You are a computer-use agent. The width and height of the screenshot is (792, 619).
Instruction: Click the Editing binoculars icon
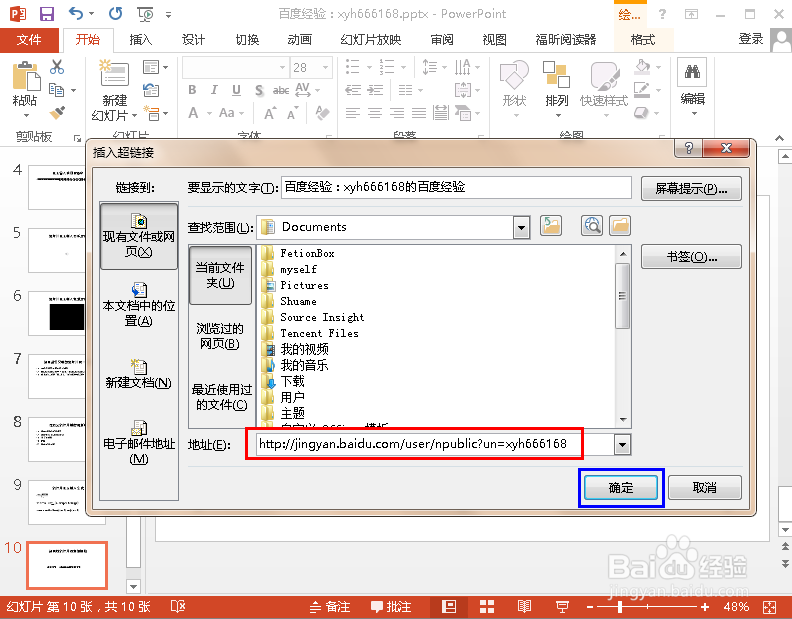692,72
